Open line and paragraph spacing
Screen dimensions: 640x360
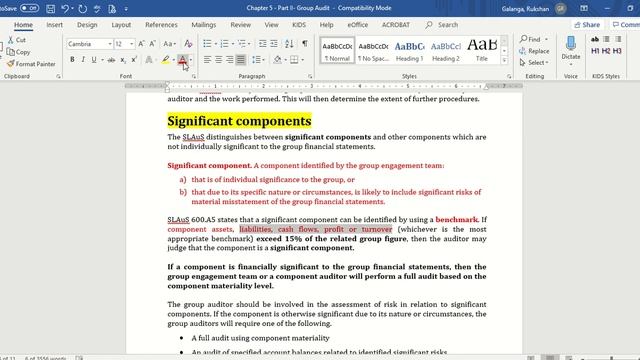(x=258, y=60)
